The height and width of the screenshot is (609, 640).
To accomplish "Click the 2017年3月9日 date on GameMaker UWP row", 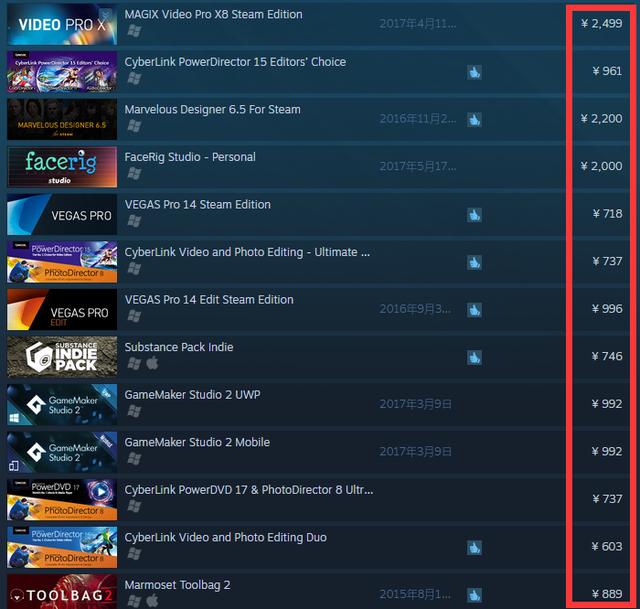I will [416, 404].
